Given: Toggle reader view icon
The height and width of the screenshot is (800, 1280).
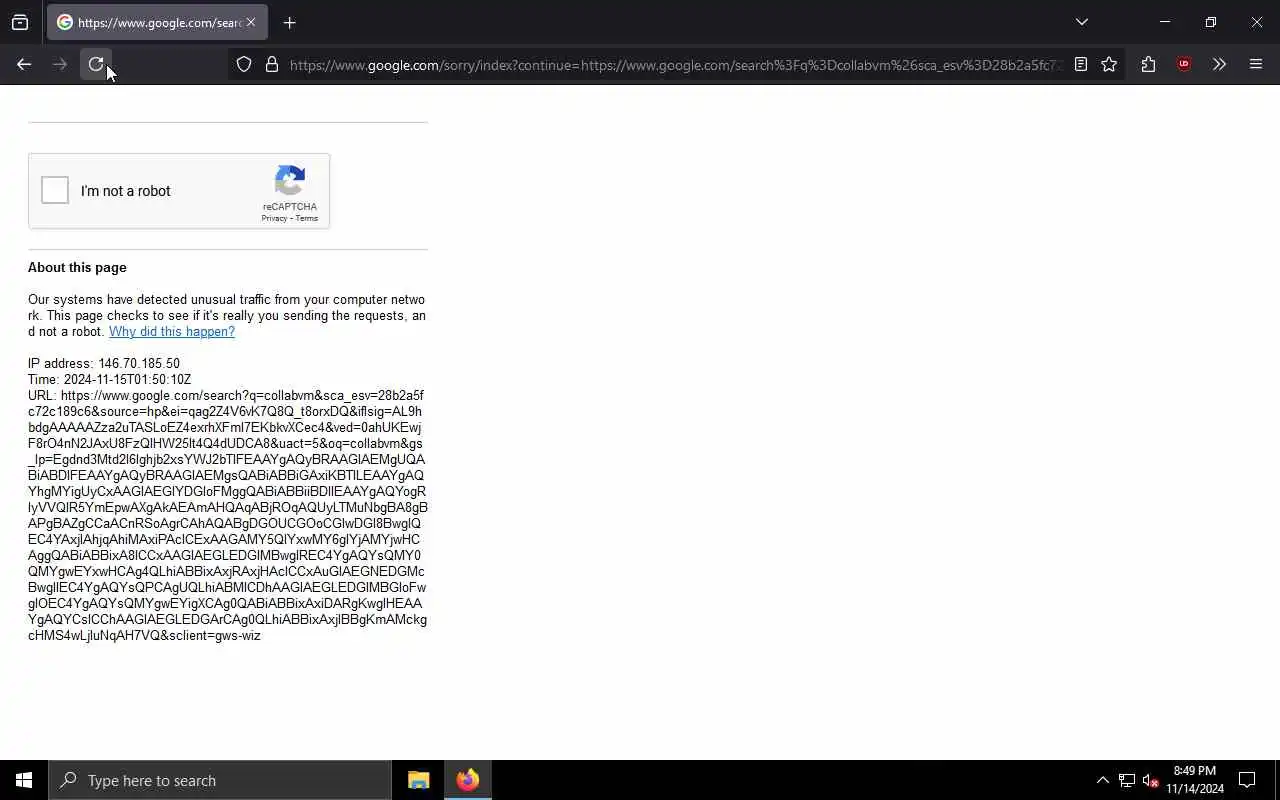Looking at the screenshot, I should click(1081, 65).
